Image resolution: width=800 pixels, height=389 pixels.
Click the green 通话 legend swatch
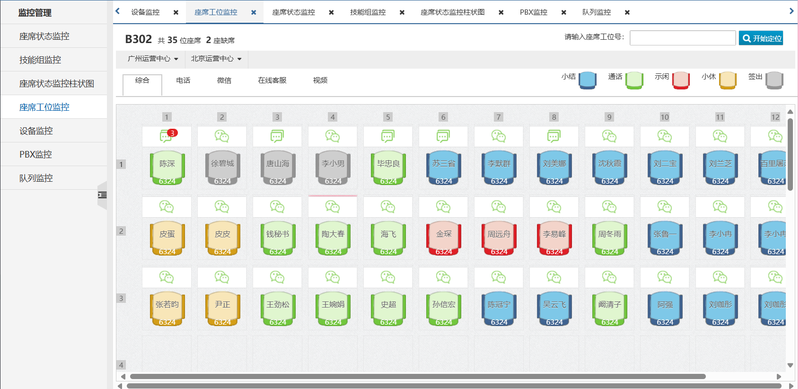coord(634,80)
